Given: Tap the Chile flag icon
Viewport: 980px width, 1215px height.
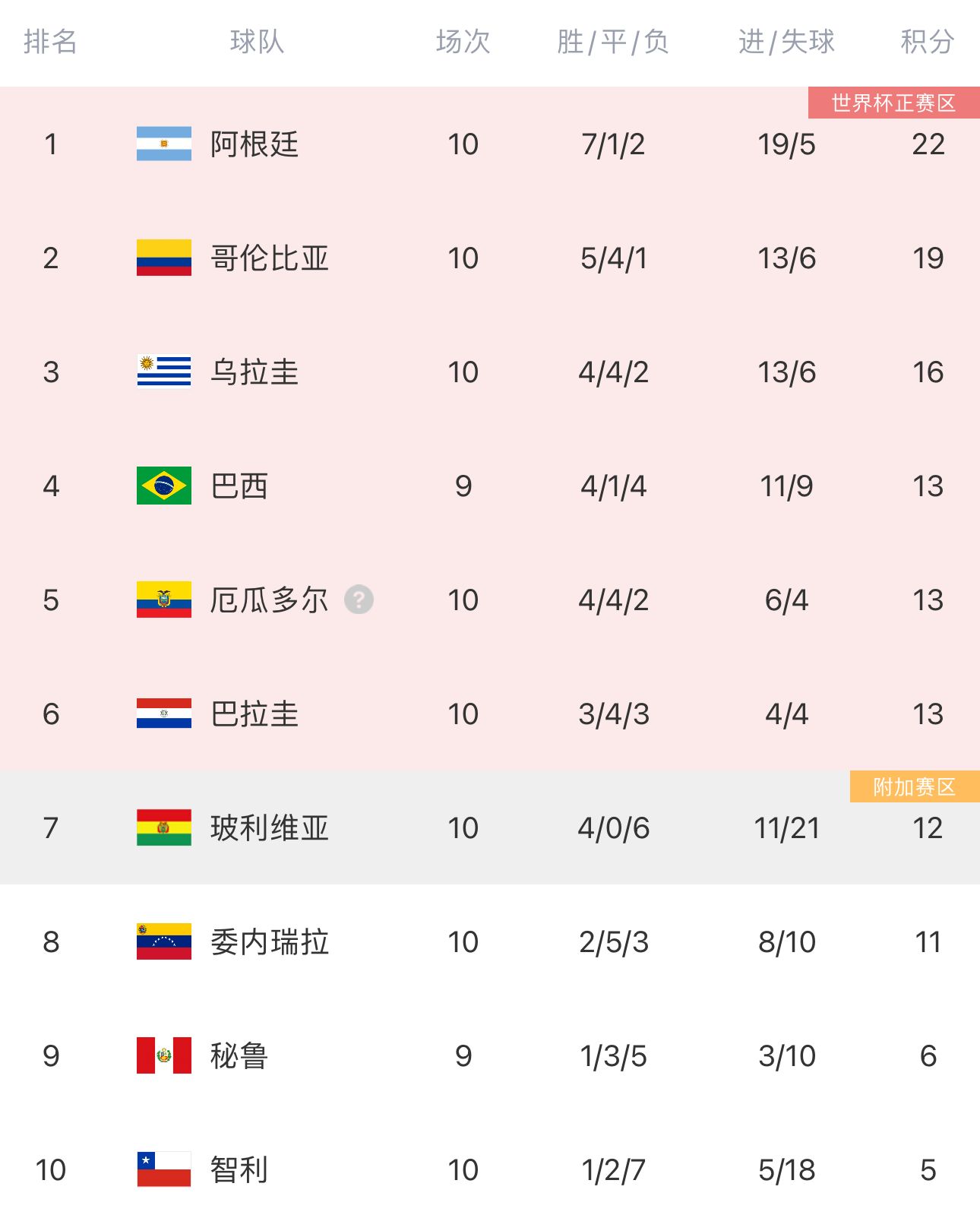Looking at the screenshot, I should [164, 1169].
